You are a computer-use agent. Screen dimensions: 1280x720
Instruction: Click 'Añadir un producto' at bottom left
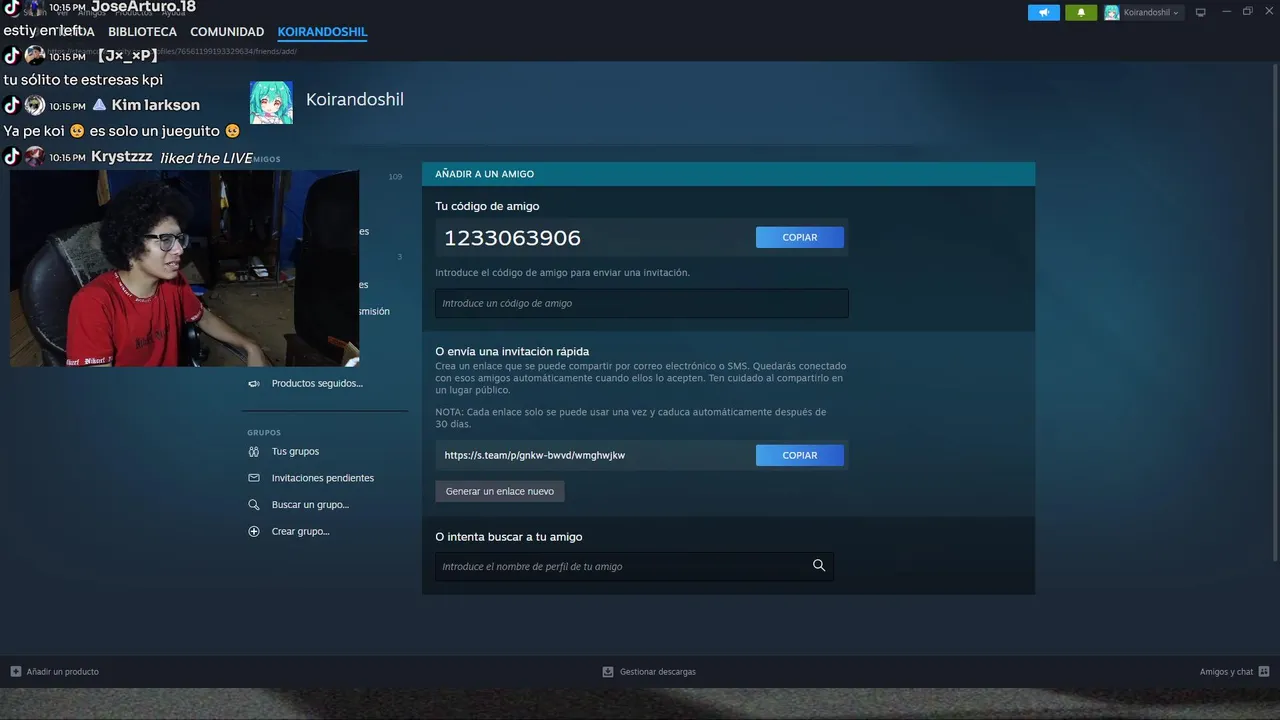pyautogui.click(x=63, y=672)
